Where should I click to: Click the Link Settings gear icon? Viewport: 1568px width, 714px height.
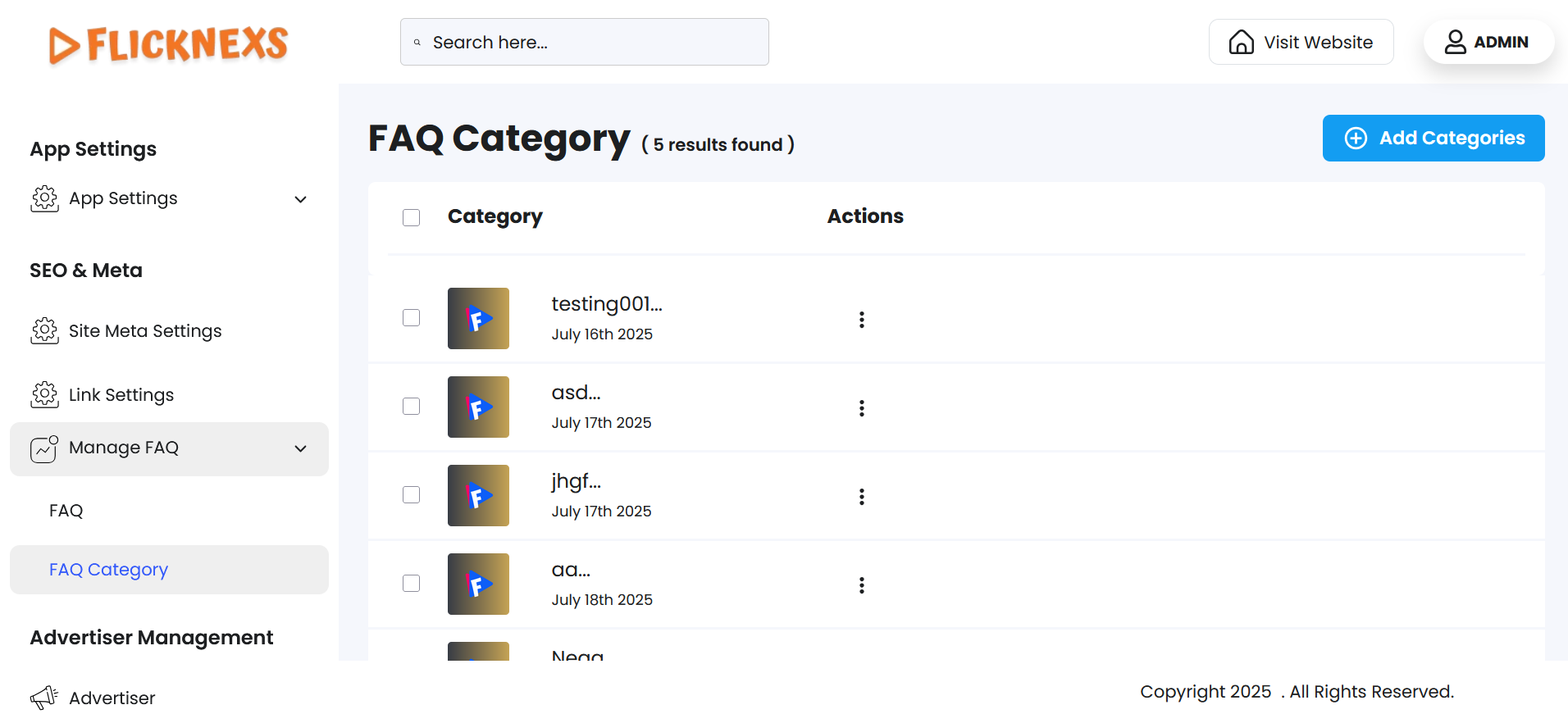[x=44, y=395]
